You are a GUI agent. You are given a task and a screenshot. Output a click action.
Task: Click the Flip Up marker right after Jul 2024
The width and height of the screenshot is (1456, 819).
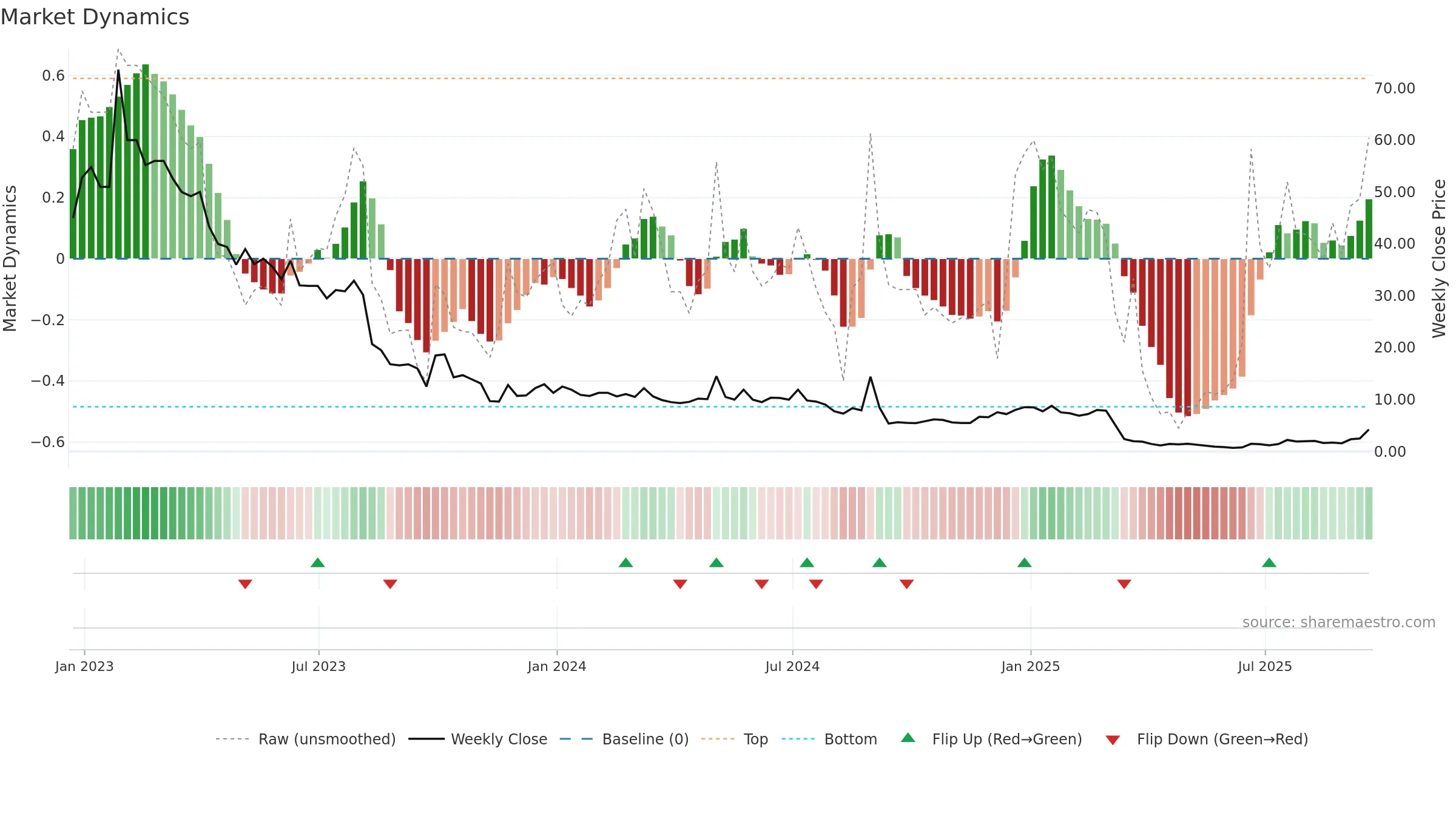coord(807,562)
